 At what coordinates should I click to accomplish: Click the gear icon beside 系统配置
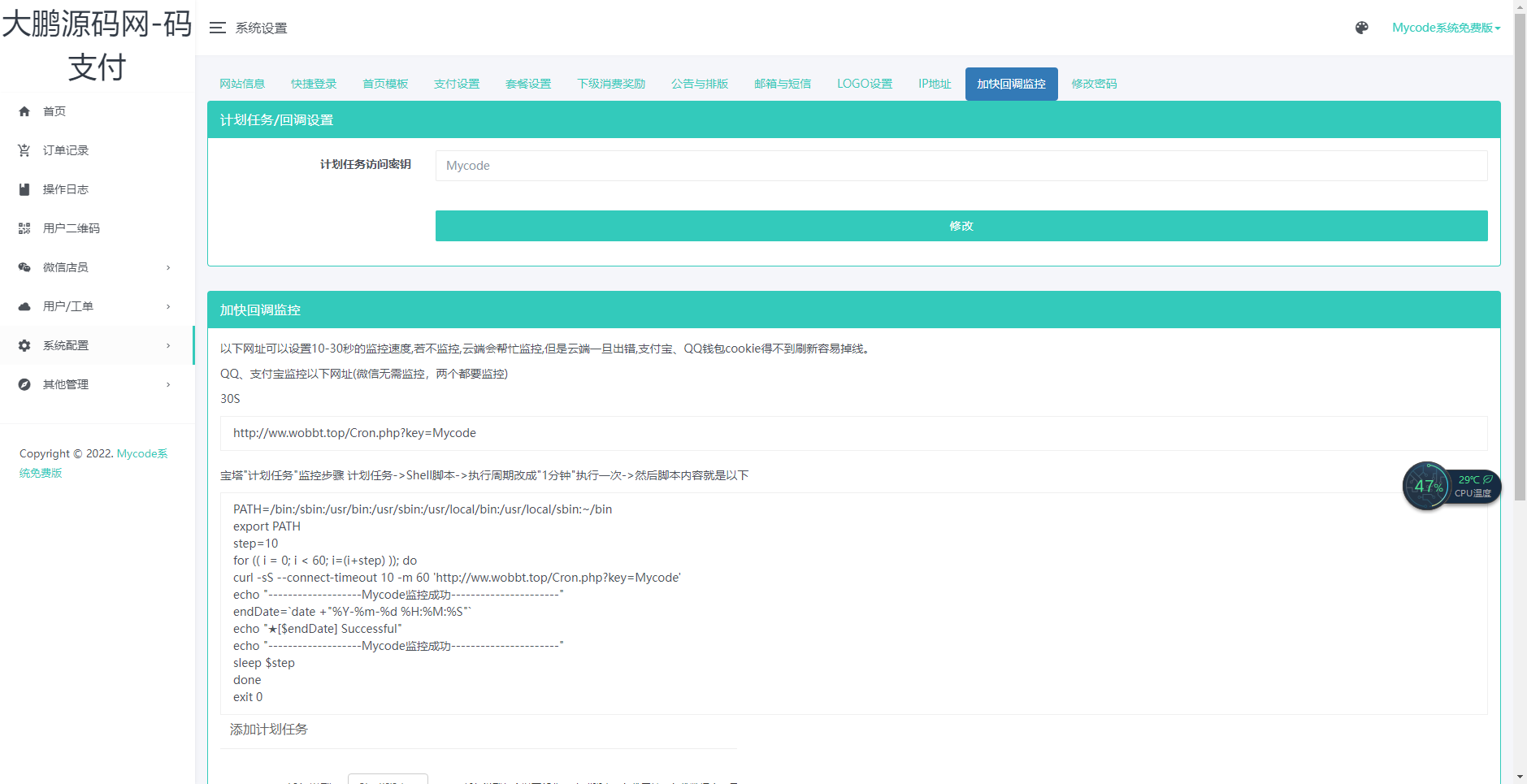tap(24, 345)
